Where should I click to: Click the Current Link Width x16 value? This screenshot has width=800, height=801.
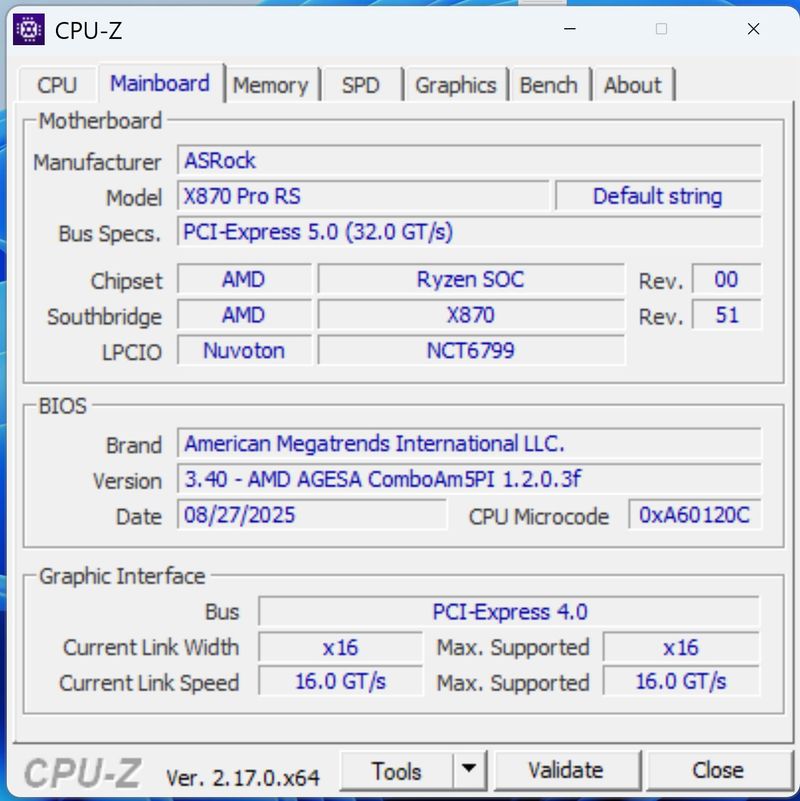[340, 647]
